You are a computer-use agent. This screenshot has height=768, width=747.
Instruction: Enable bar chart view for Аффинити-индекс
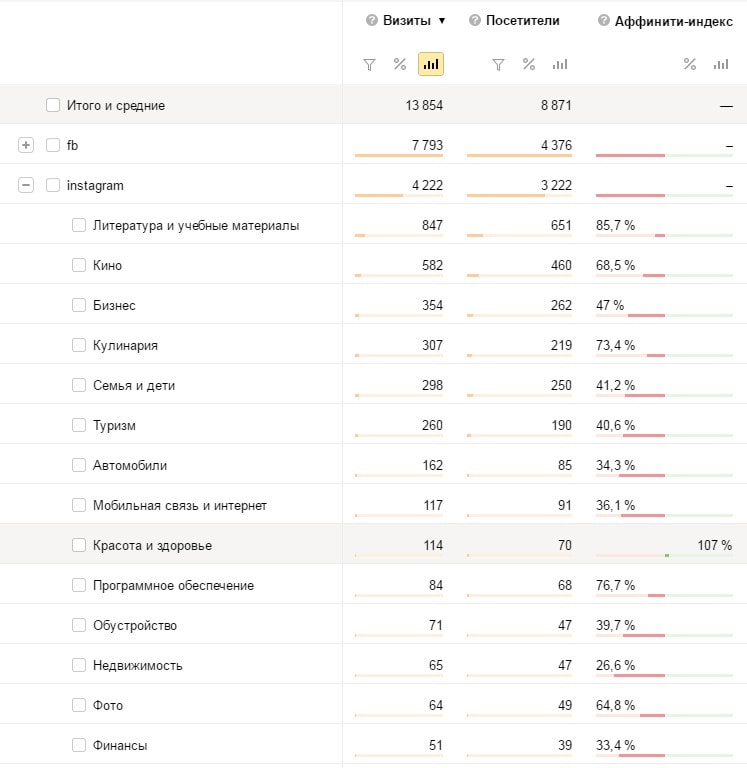(721, 65)
